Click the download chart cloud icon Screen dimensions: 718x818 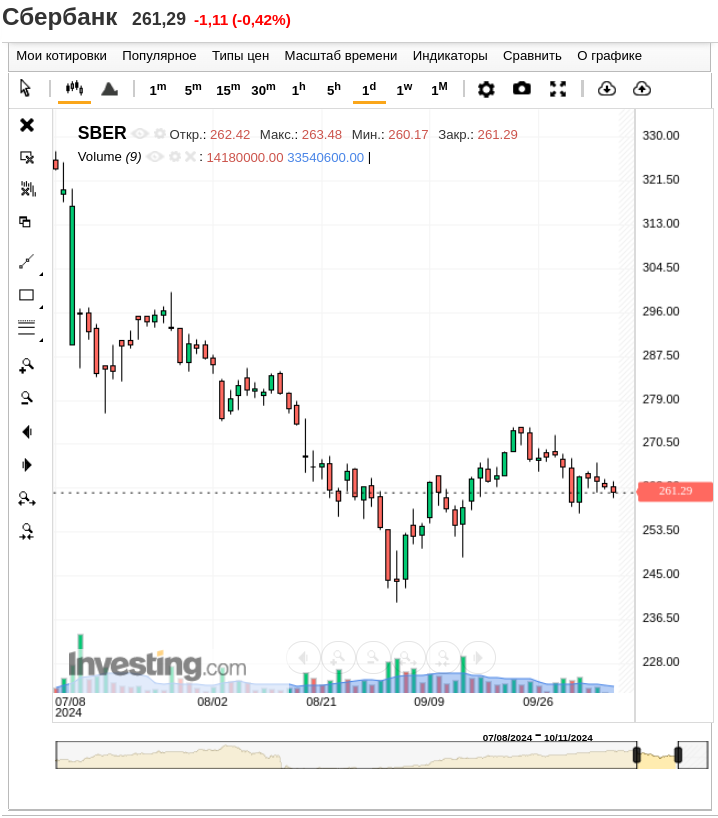(x=606, y=89)
